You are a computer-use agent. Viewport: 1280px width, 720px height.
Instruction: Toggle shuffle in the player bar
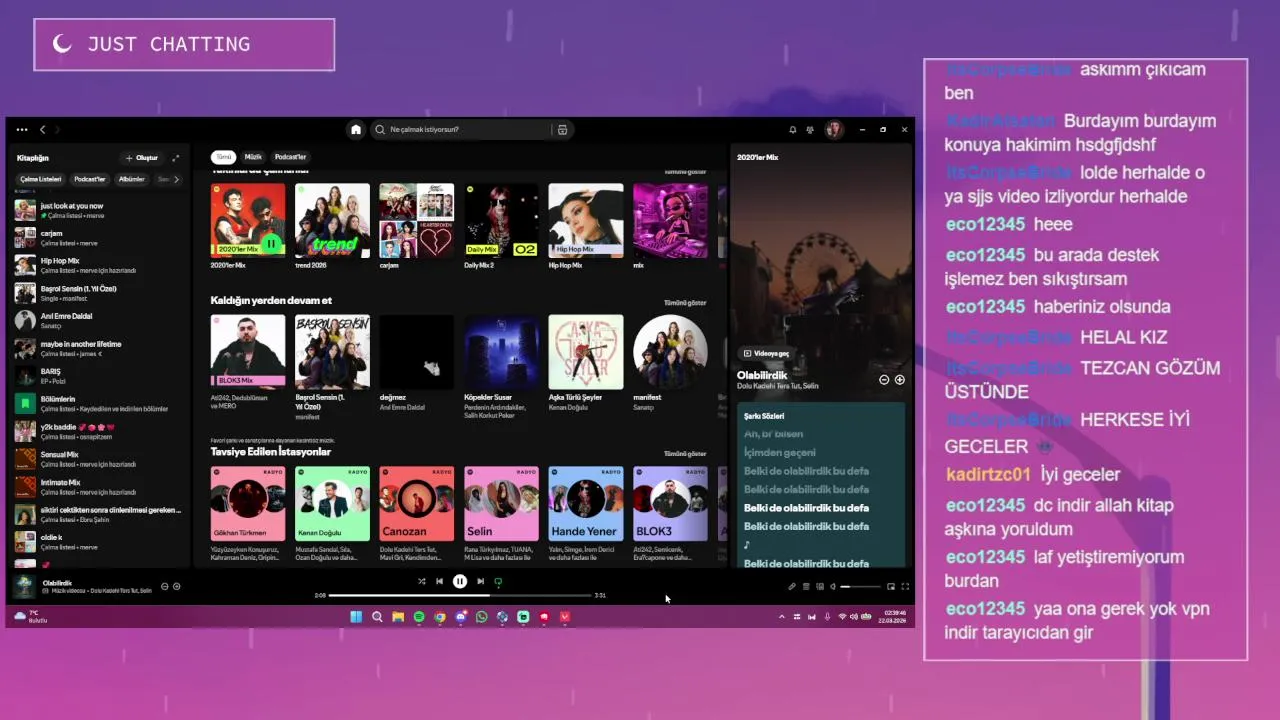click(422, 581)
